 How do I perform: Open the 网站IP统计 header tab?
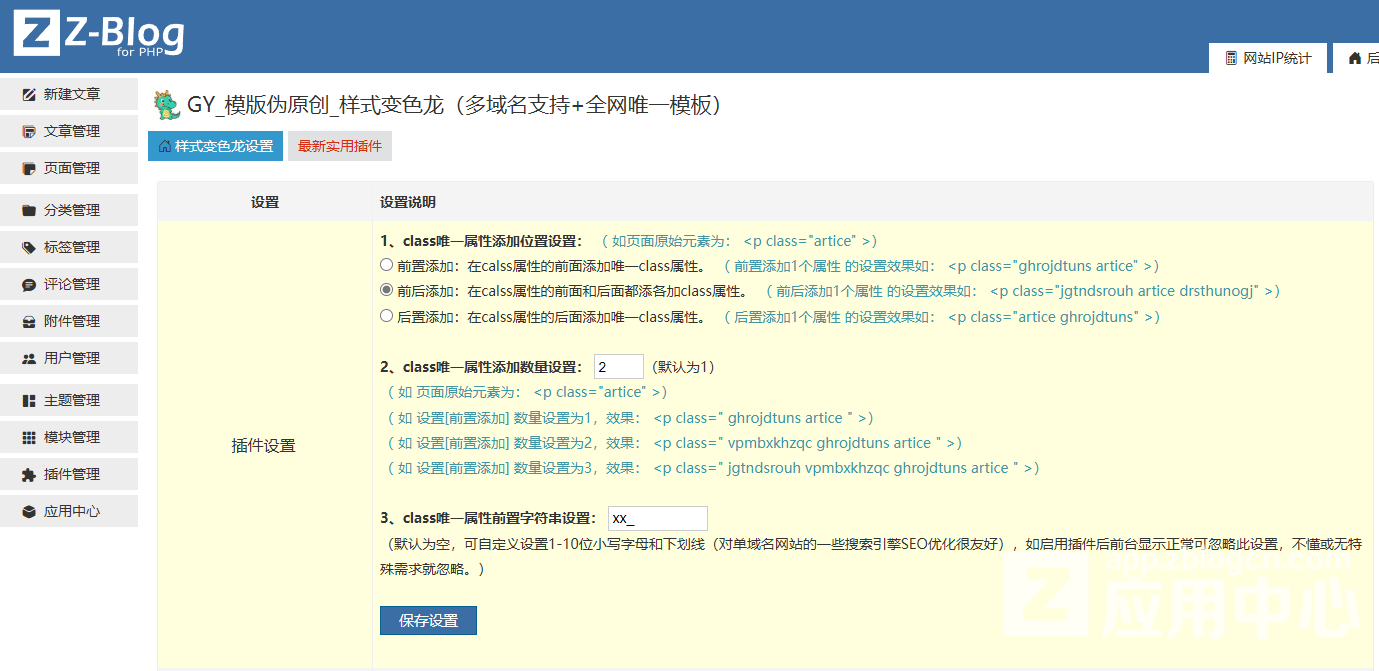tap(1267, 58)
